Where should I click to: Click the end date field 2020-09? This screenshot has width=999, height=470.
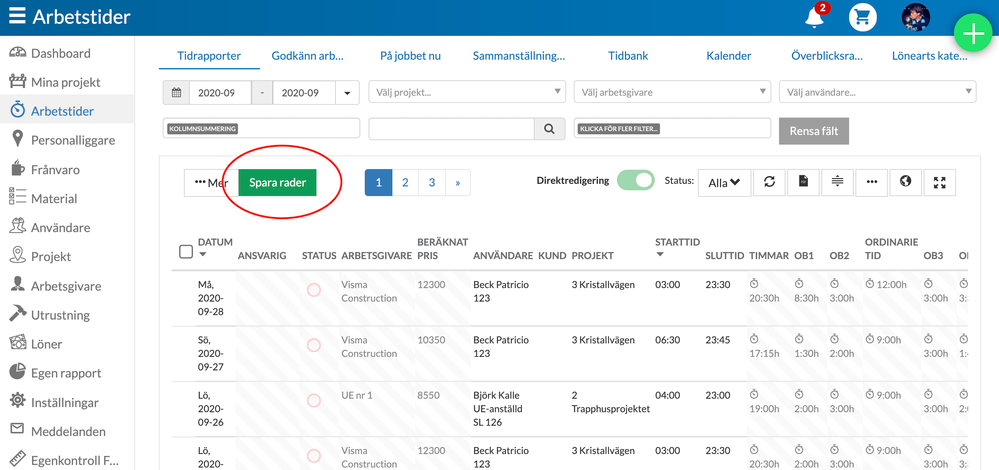(x=304, y=92)
